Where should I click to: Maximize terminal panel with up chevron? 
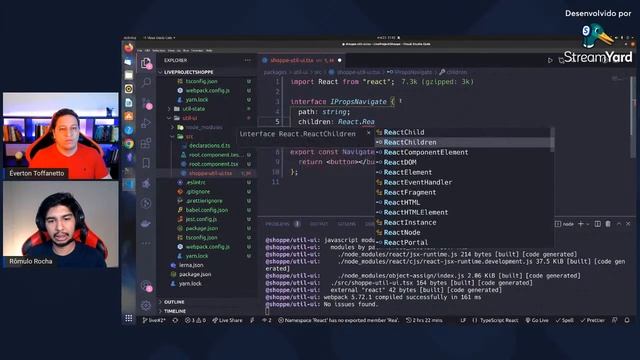click(x=619, y=224)
